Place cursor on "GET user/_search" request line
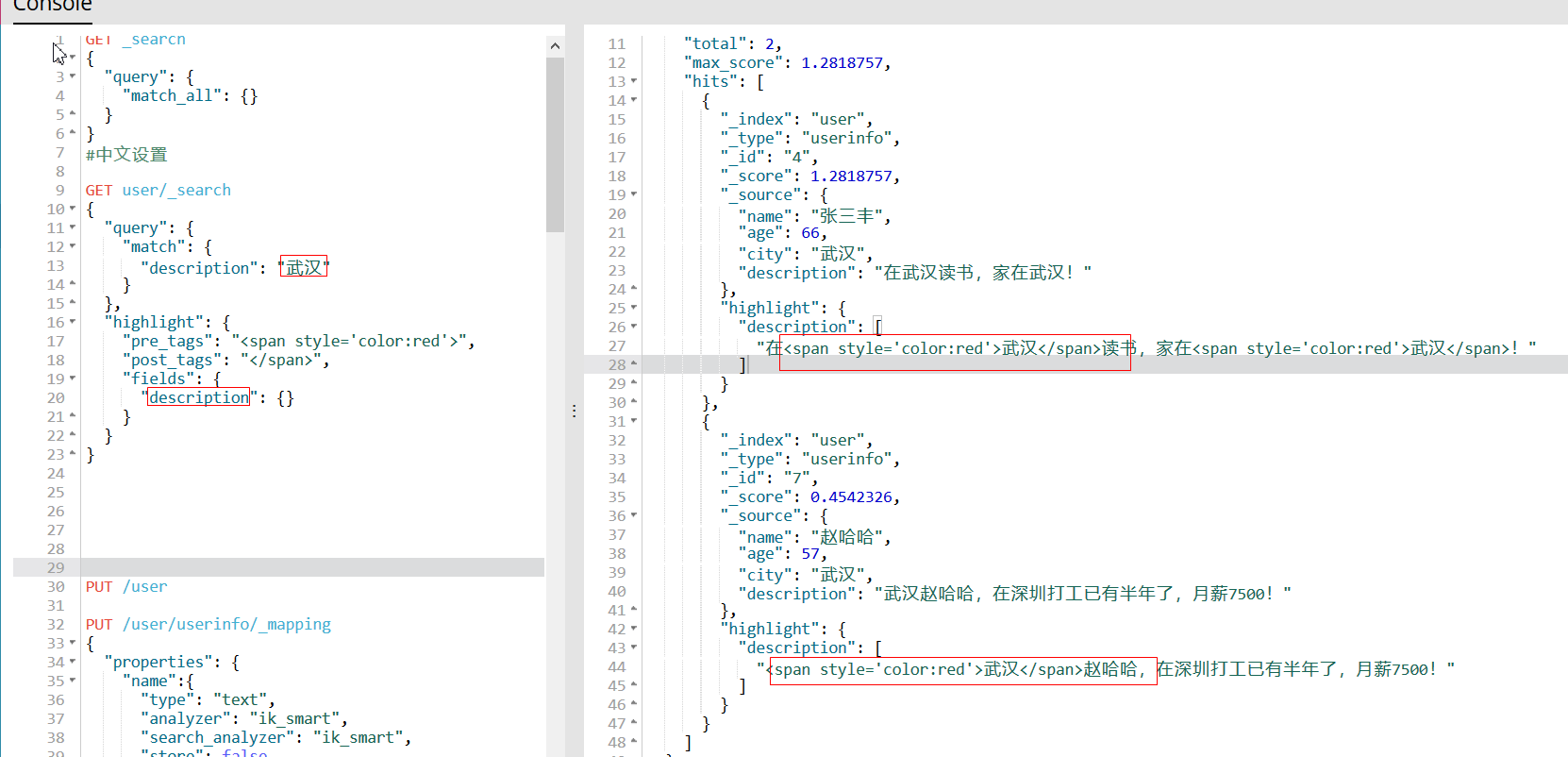This screenshot has width=1568, height=757. click(158, 190)
